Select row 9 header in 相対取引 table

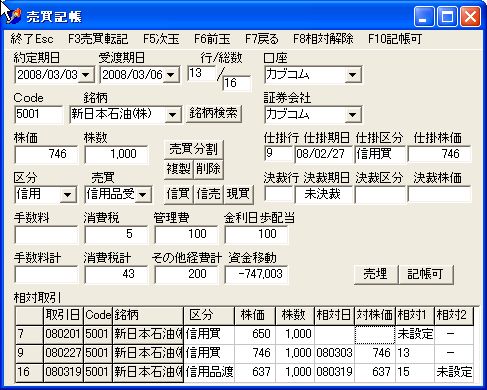point(29,353)
